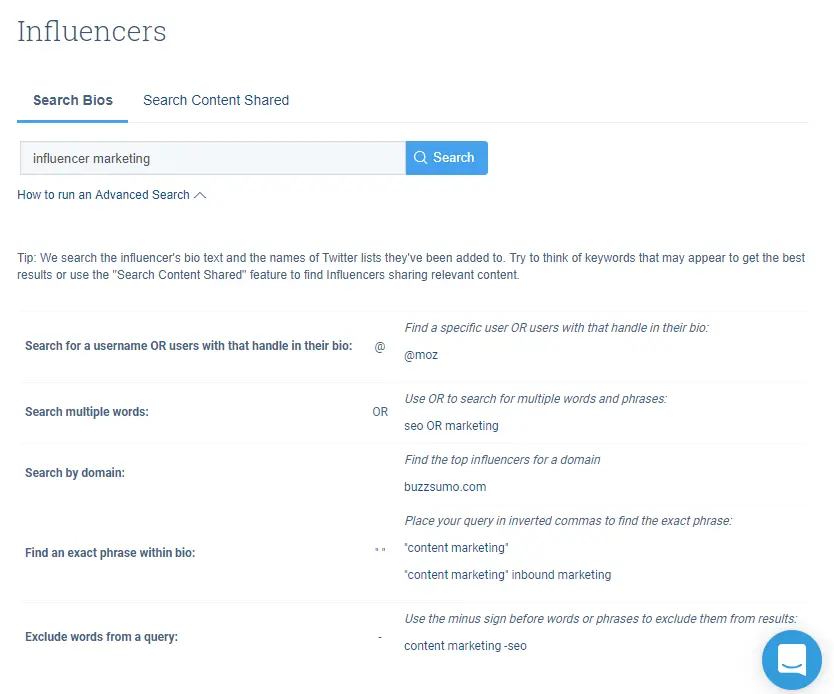Screen dimensions: 834x694
Task: Click the content marketing -seo example
Action: [465, 646]
